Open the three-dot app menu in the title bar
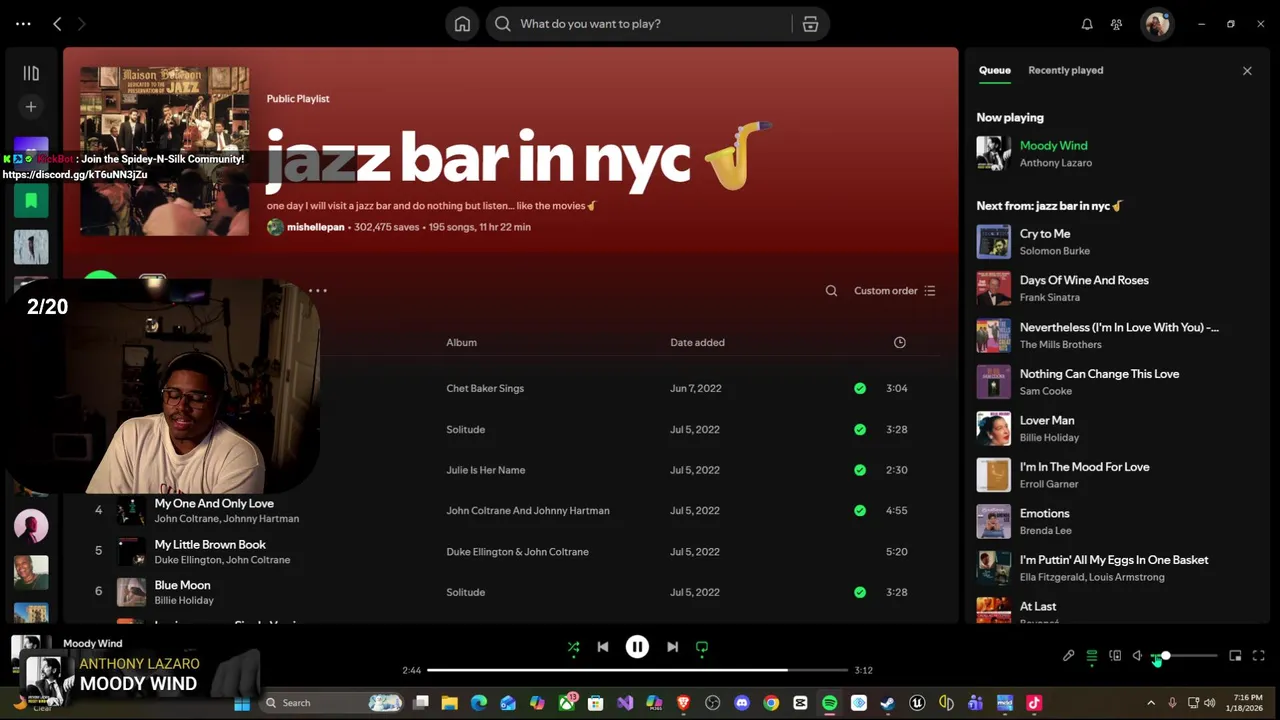The width and height of the screenshot is (1280, 720). click(x=23, y=24)
